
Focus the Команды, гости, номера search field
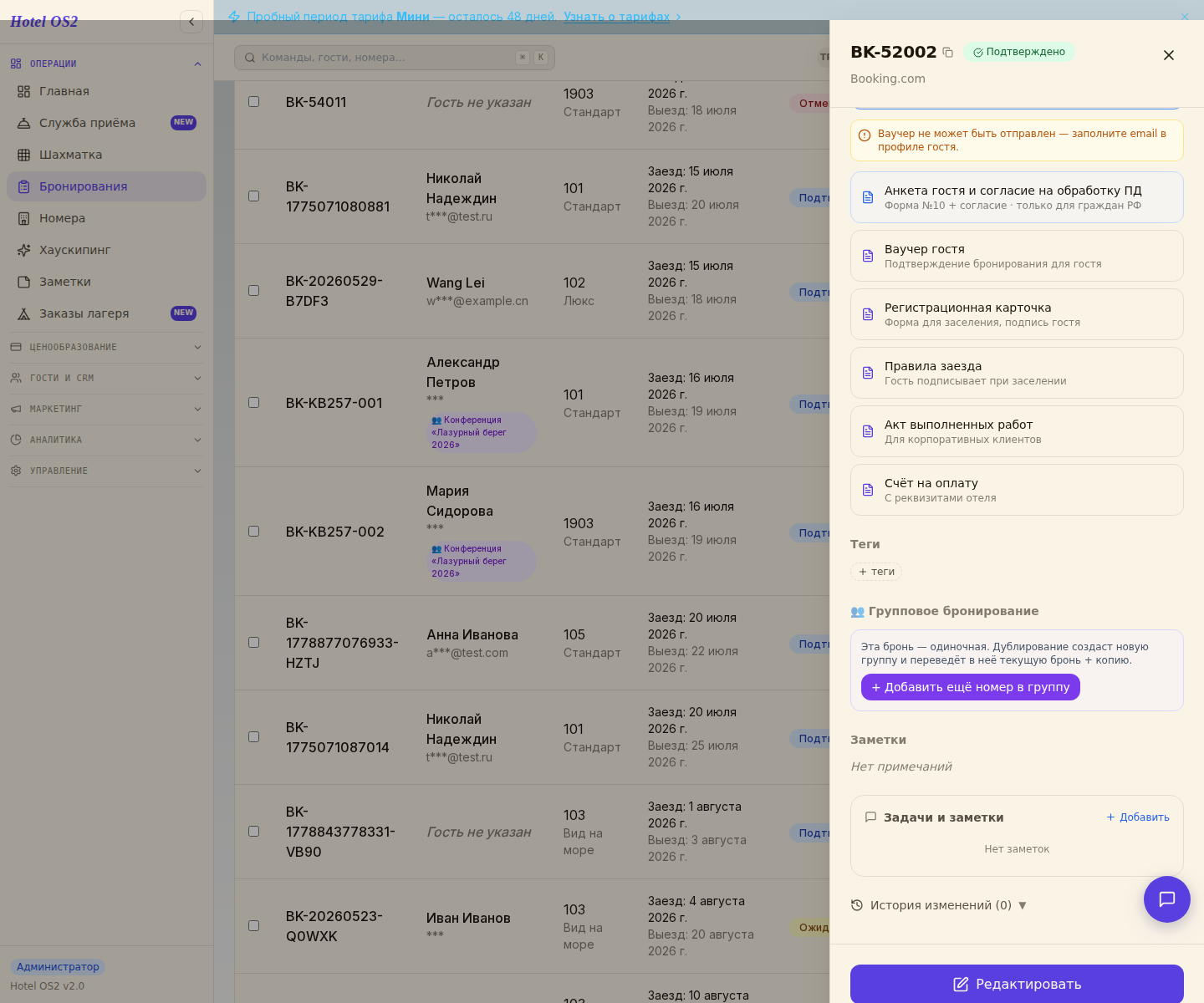[395, 58]
